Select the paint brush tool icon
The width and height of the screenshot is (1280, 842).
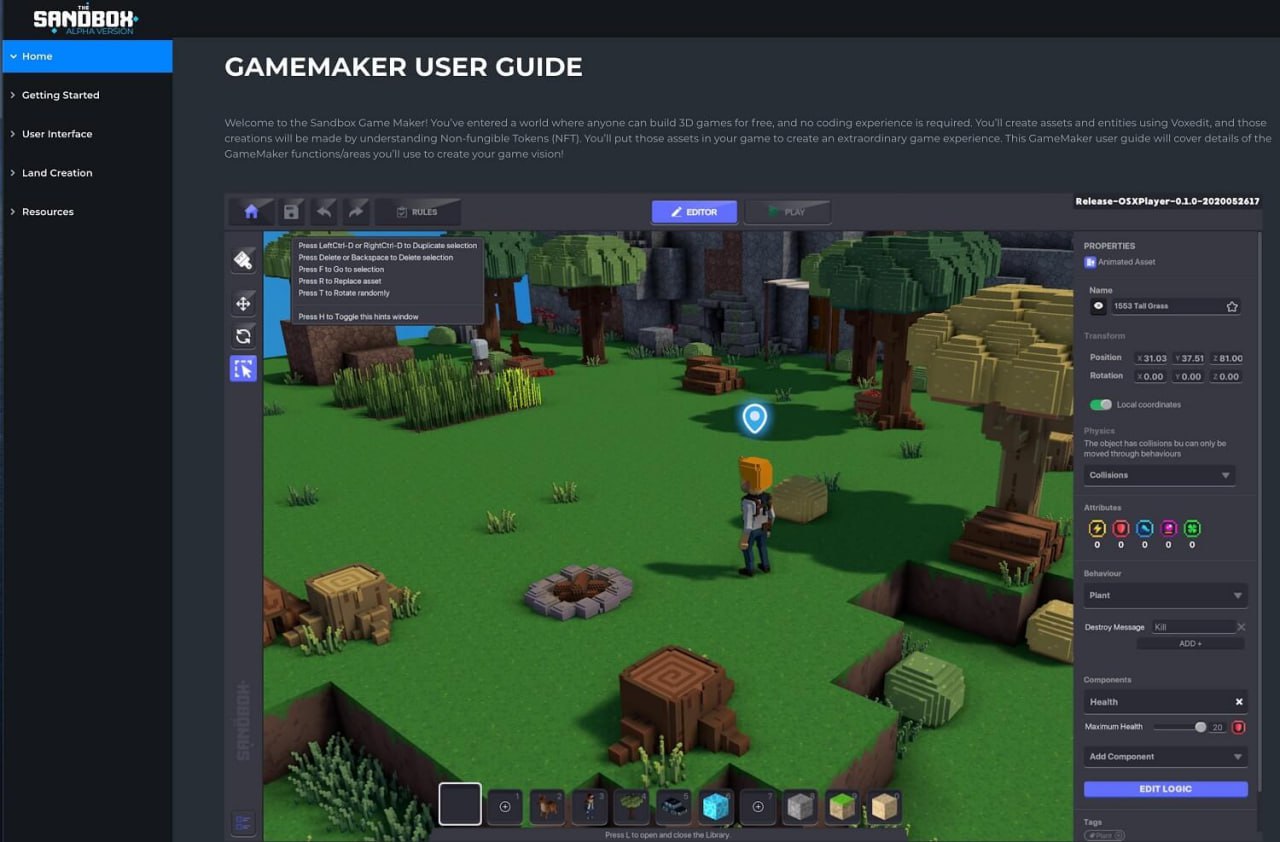243,260
